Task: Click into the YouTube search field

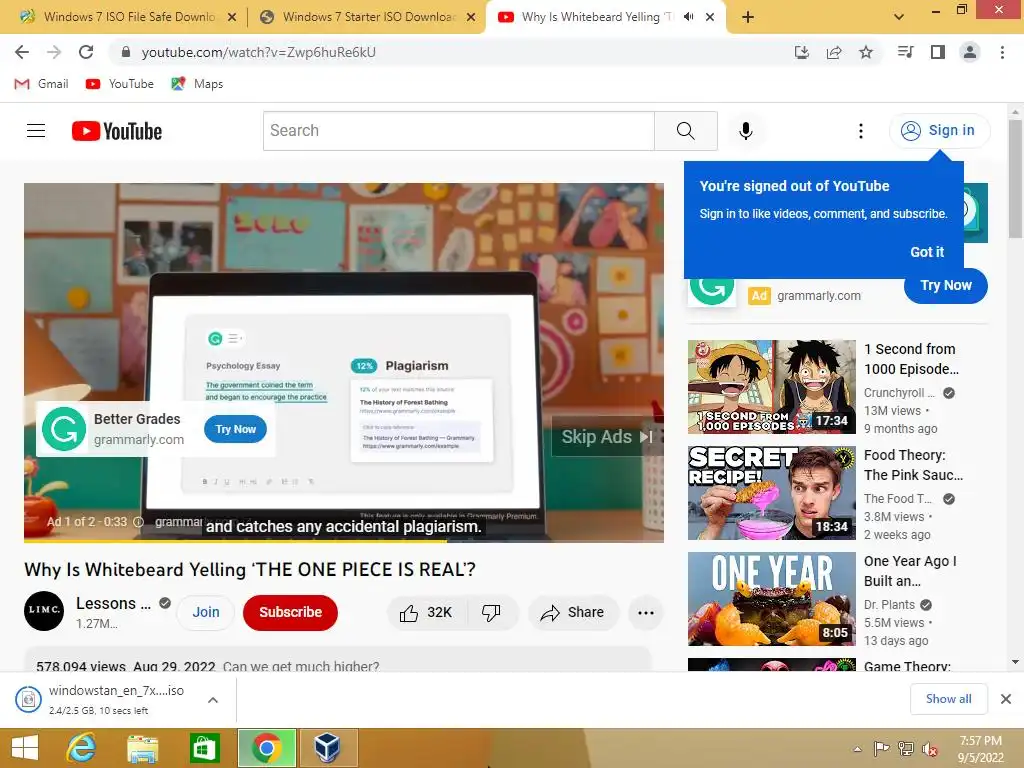Action: [x=458, y=131]
